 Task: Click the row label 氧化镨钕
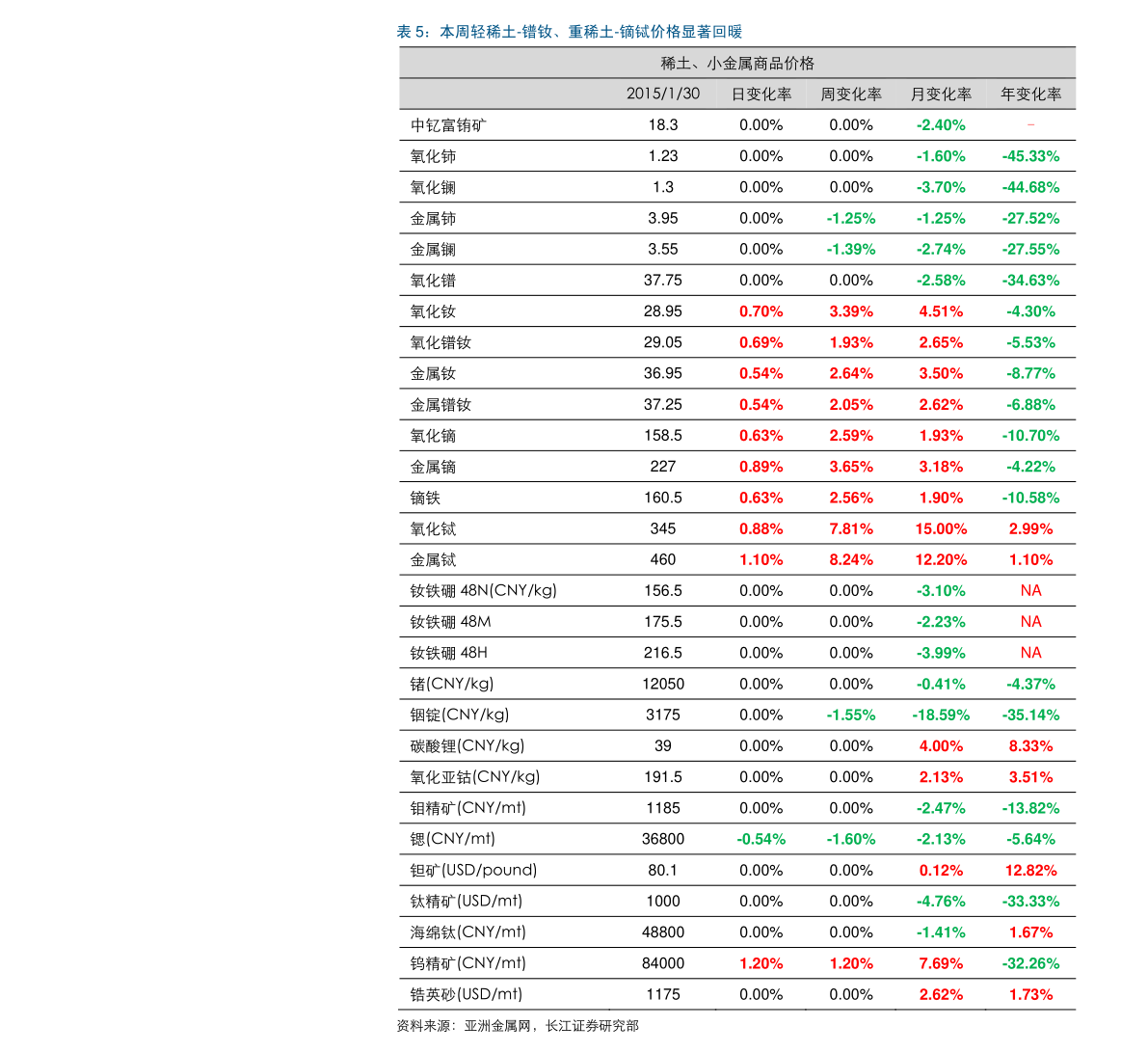(441, 342)
